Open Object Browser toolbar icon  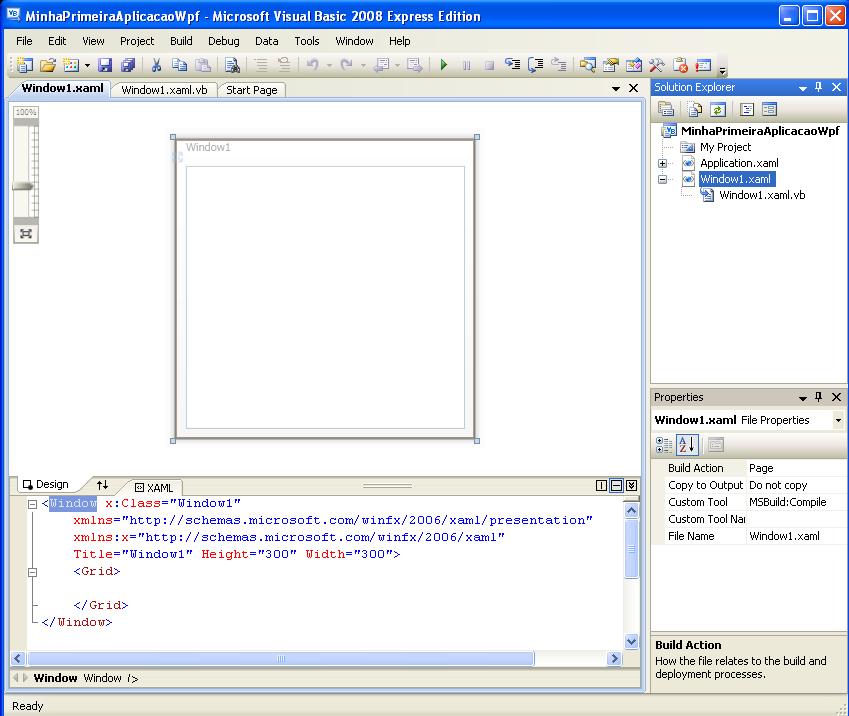(x=634, y=65)
